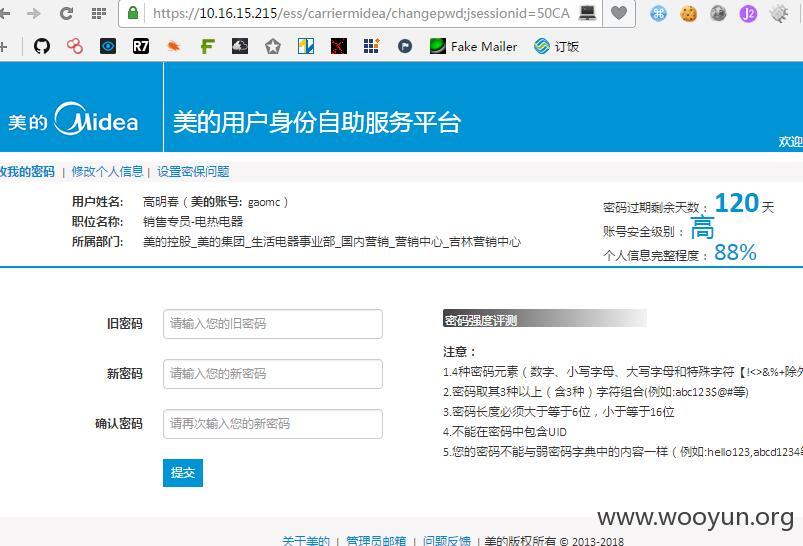Bookmark page with the heart icon
This screenshot has width=803, height=546.
point(619,13)
